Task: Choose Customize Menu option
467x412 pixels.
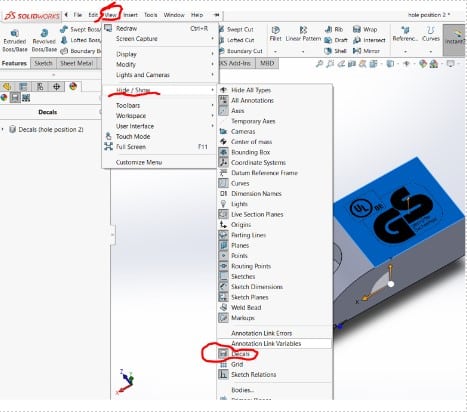Action: click(x=160, y=162)
